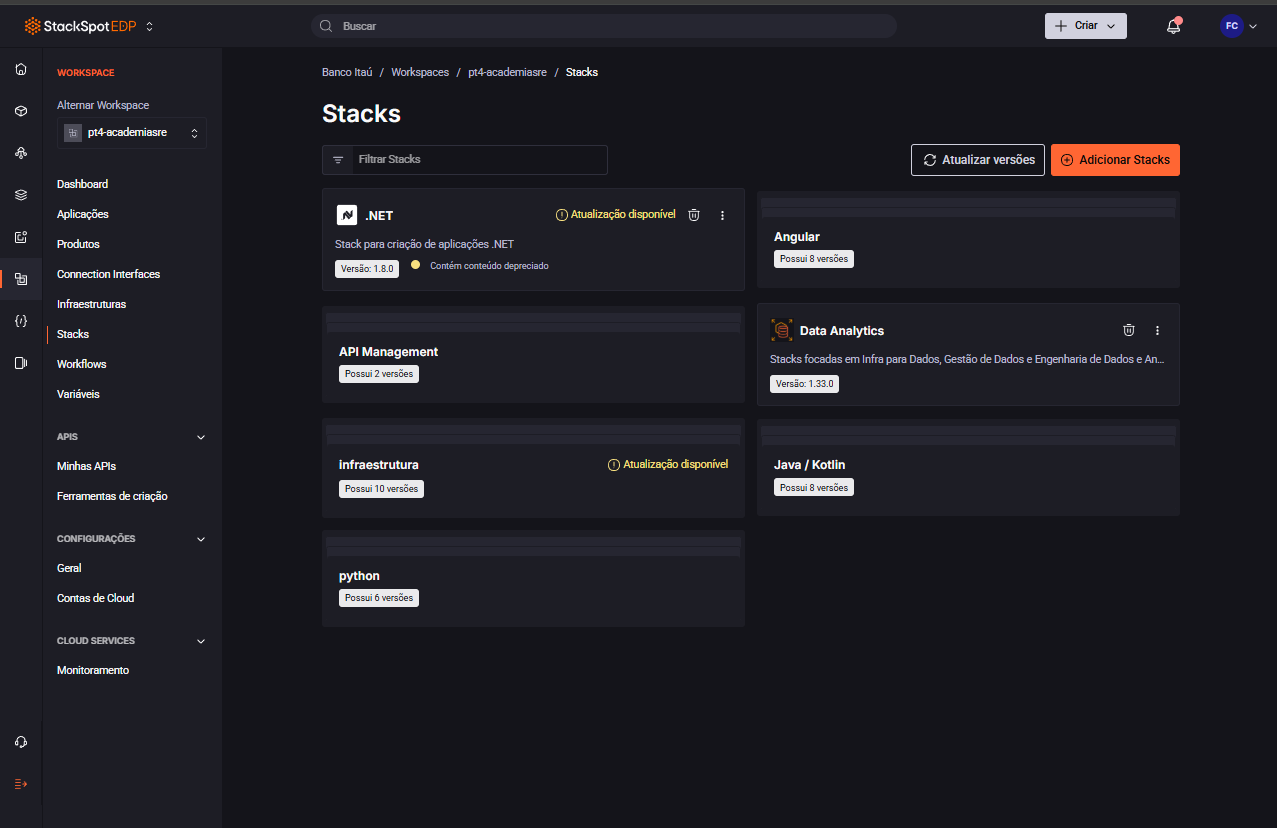
Task: Open the layers stacks icon in sidebar
Action: click(x=20, y=194)
